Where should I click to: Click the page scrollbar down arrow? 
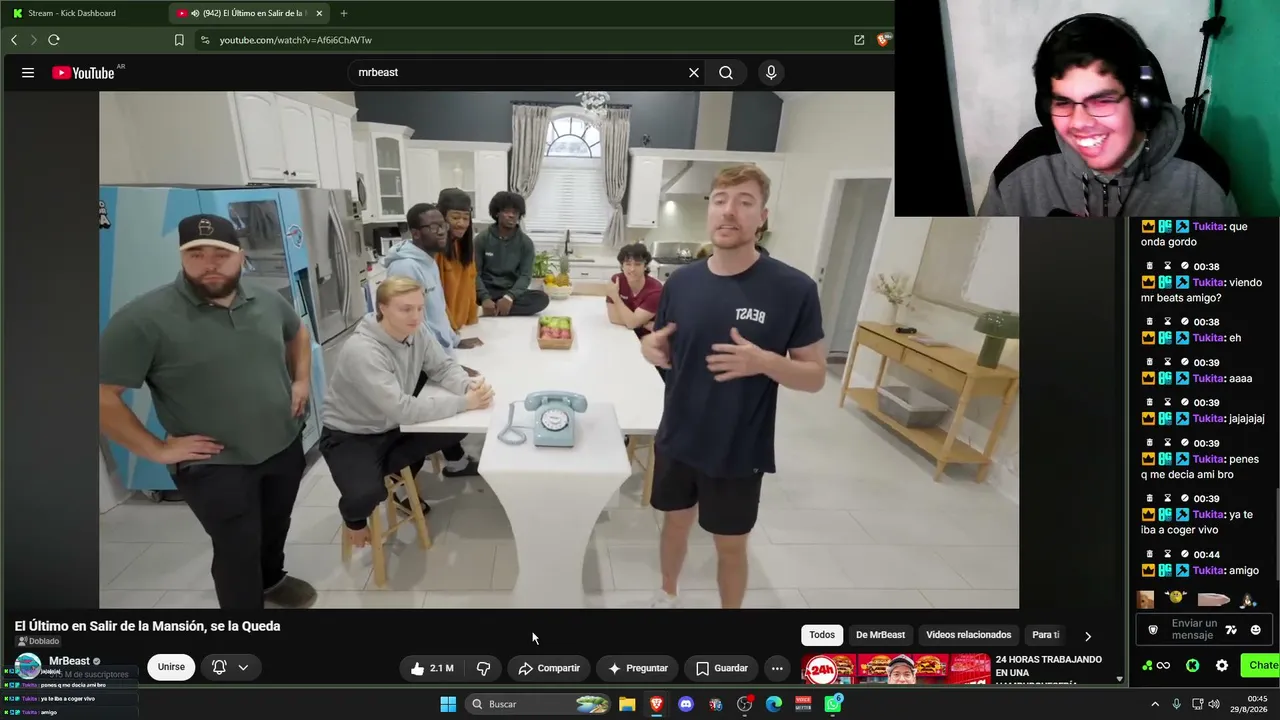click(1119, 679)
